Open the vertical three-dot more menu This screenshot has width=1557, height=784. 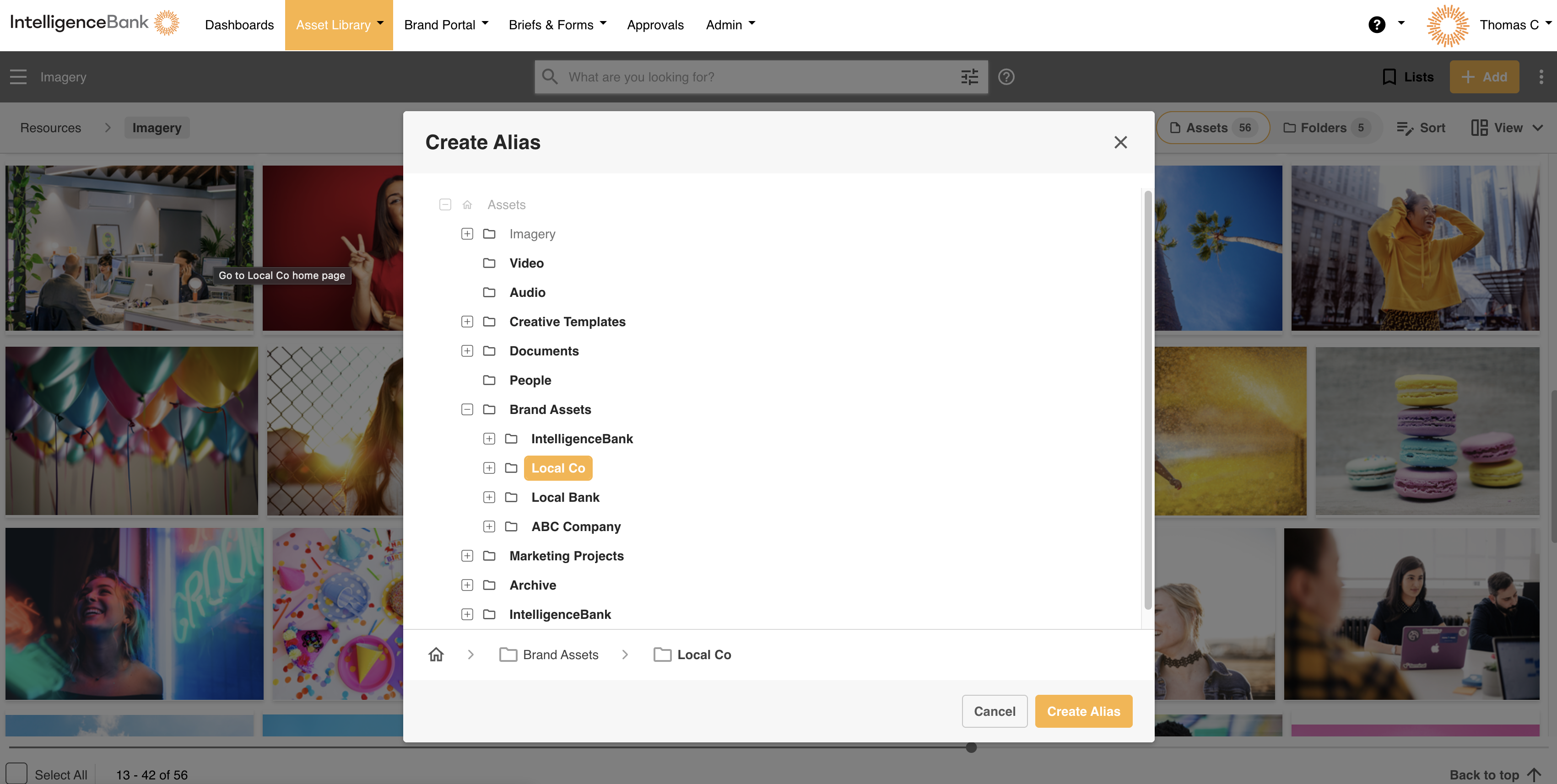tap(1541, 77)
